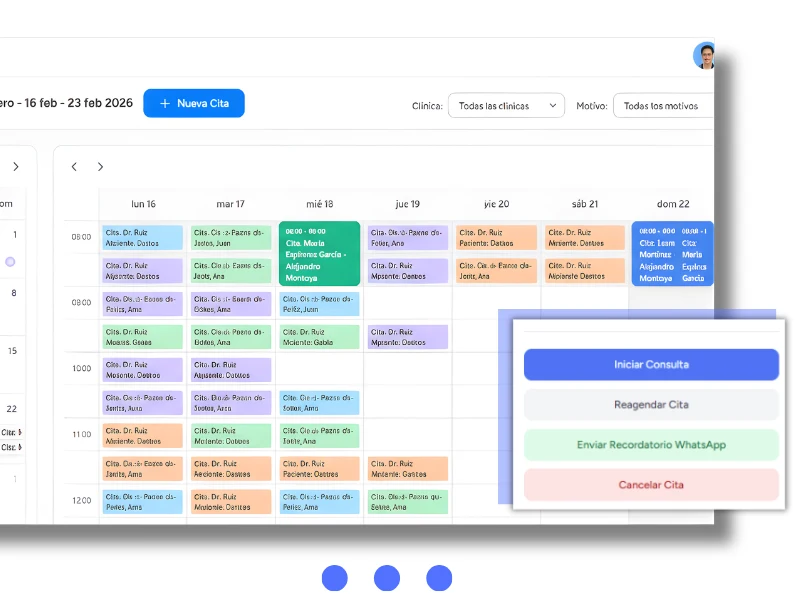Click Enviar Recordatorio WhatsApp option
The image size is (800, 600).
(x=651, y=444)
